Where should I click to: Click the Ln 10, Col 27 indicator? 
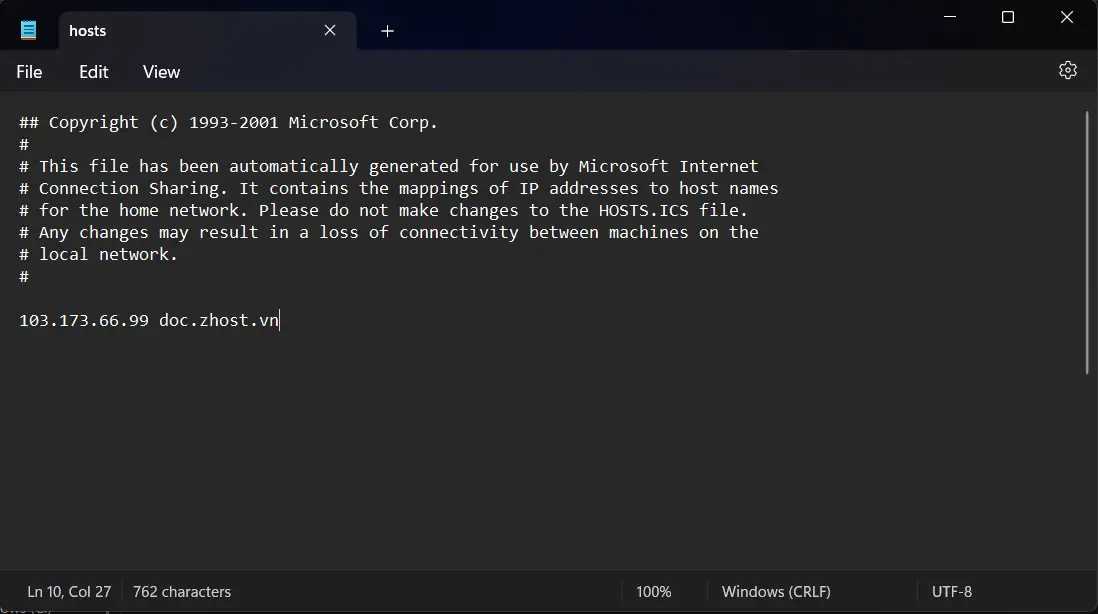point(69,592)
